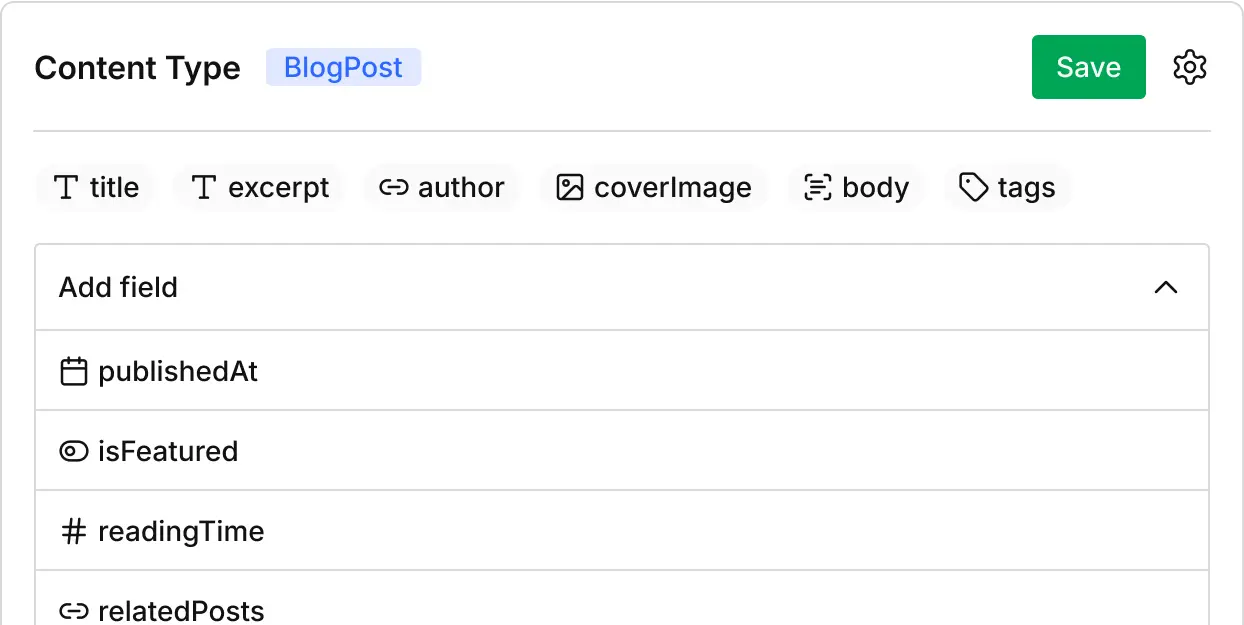
Task: Click the text icon on title chip
Action: point(66,188)
